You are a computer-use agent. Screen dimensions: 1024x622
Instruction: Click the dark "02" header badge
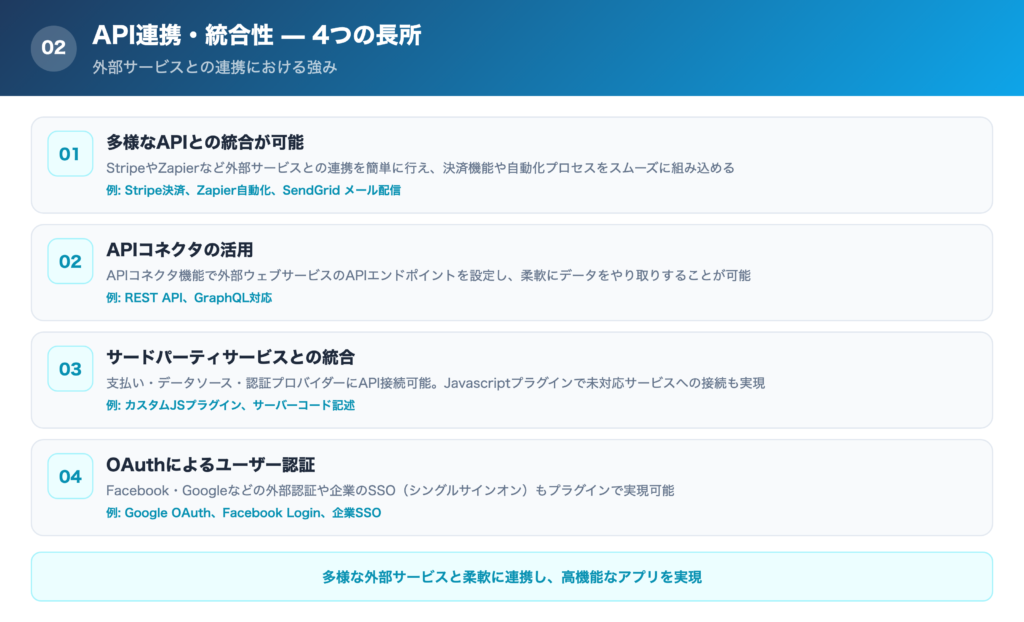point(55,47)
